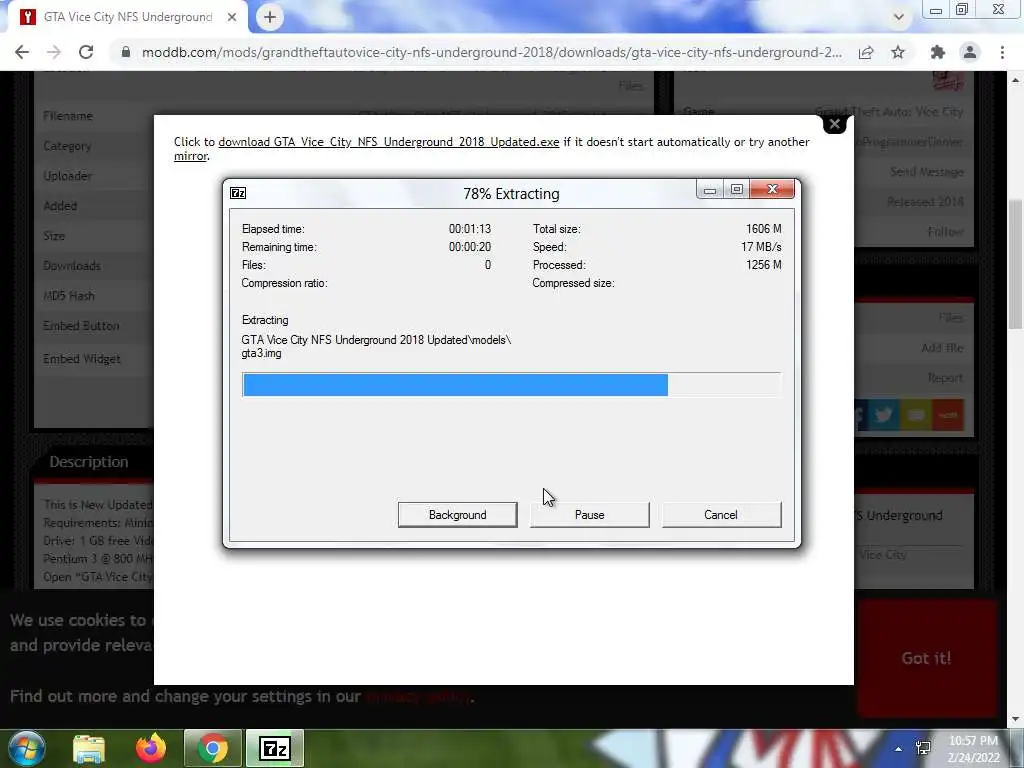Switch to 7-Zip taskbar icon

pos(274,748)
